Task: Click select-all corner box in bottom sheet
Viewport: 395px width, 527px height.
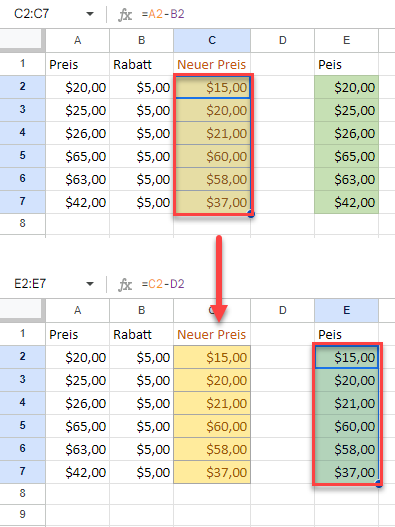Action: (22, 310)
